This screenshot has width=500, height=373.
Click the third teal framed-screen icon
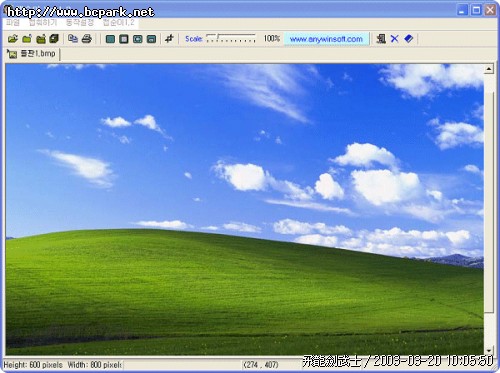(x=138, y=39)
